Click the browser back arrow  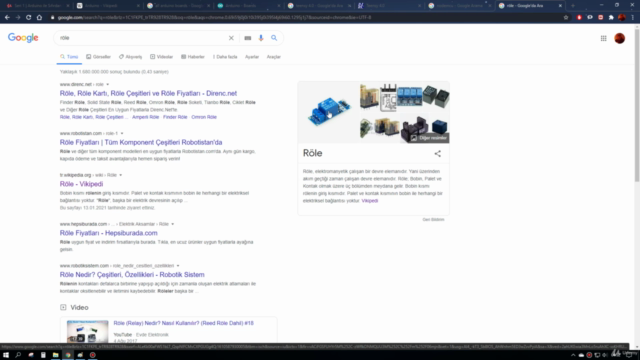click(7, 18)
